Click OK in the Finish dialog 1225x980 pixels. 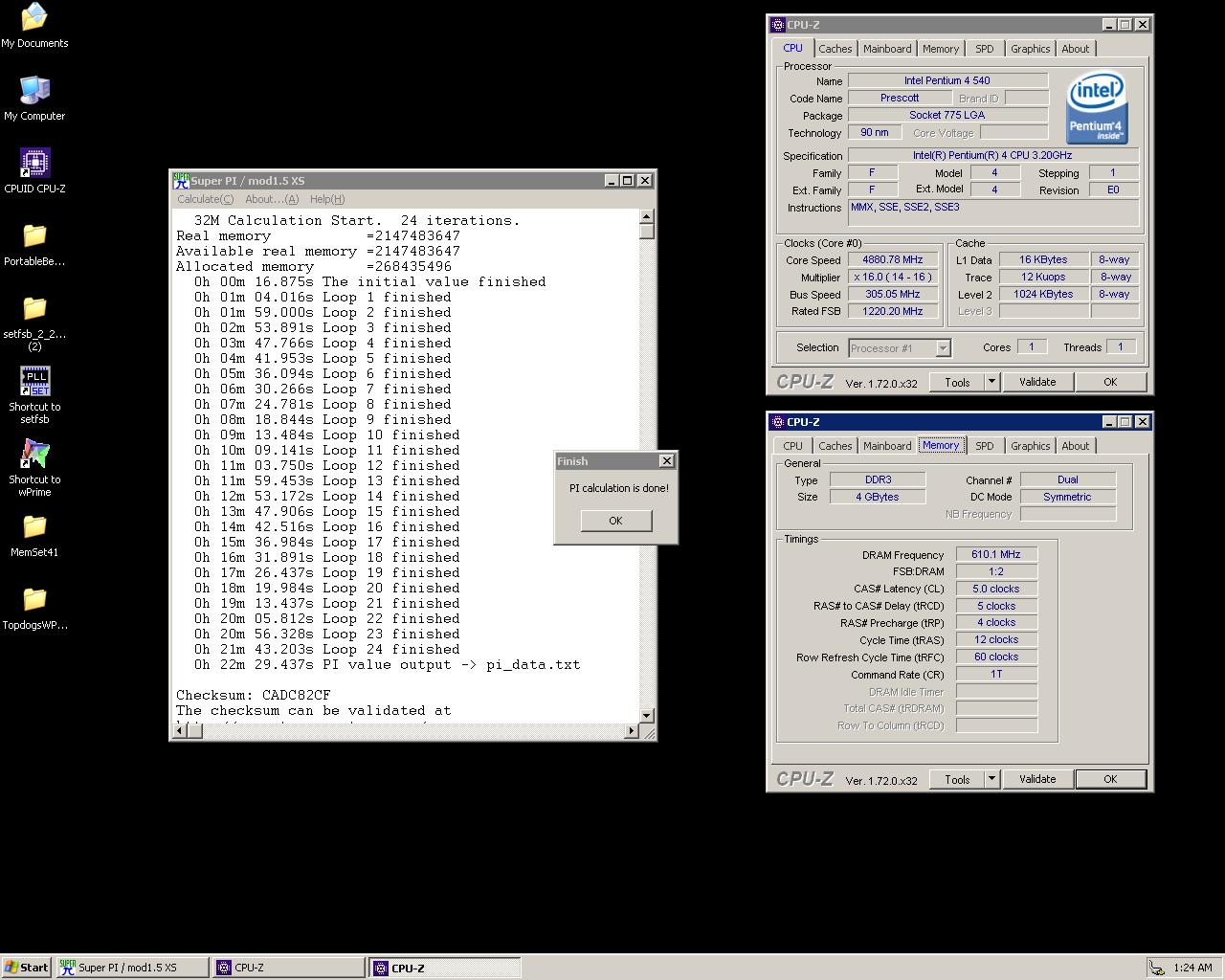coord(615,521)
